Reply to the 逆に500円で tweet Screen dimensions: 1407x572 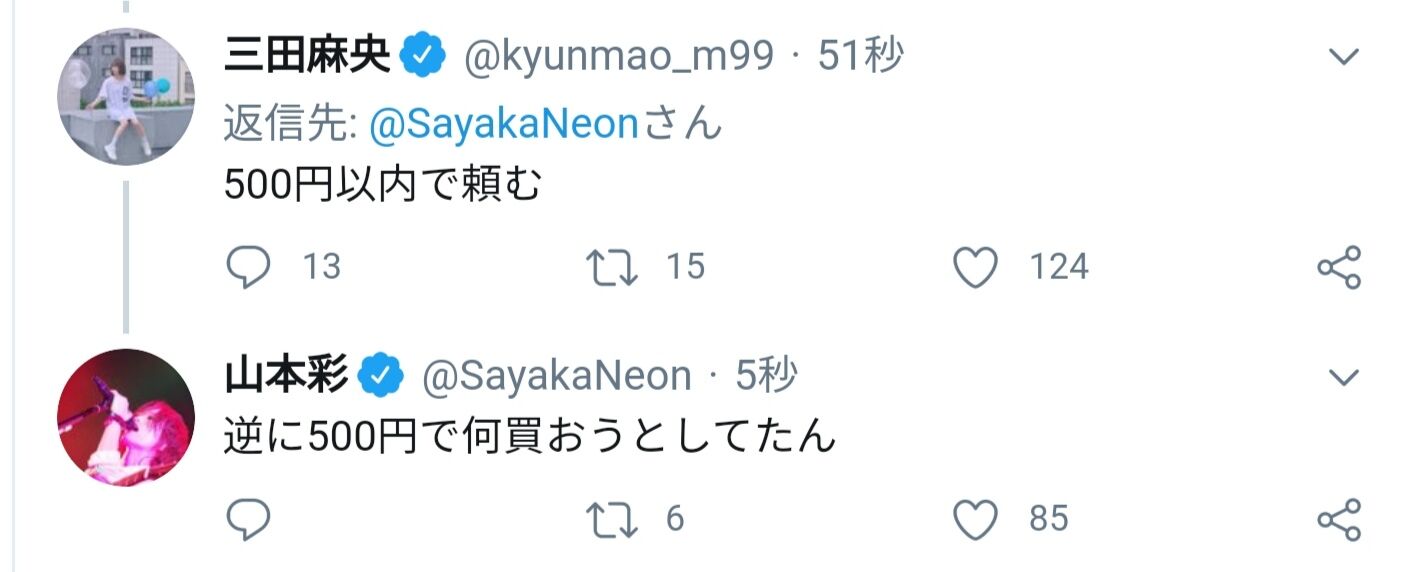point(248,519)
